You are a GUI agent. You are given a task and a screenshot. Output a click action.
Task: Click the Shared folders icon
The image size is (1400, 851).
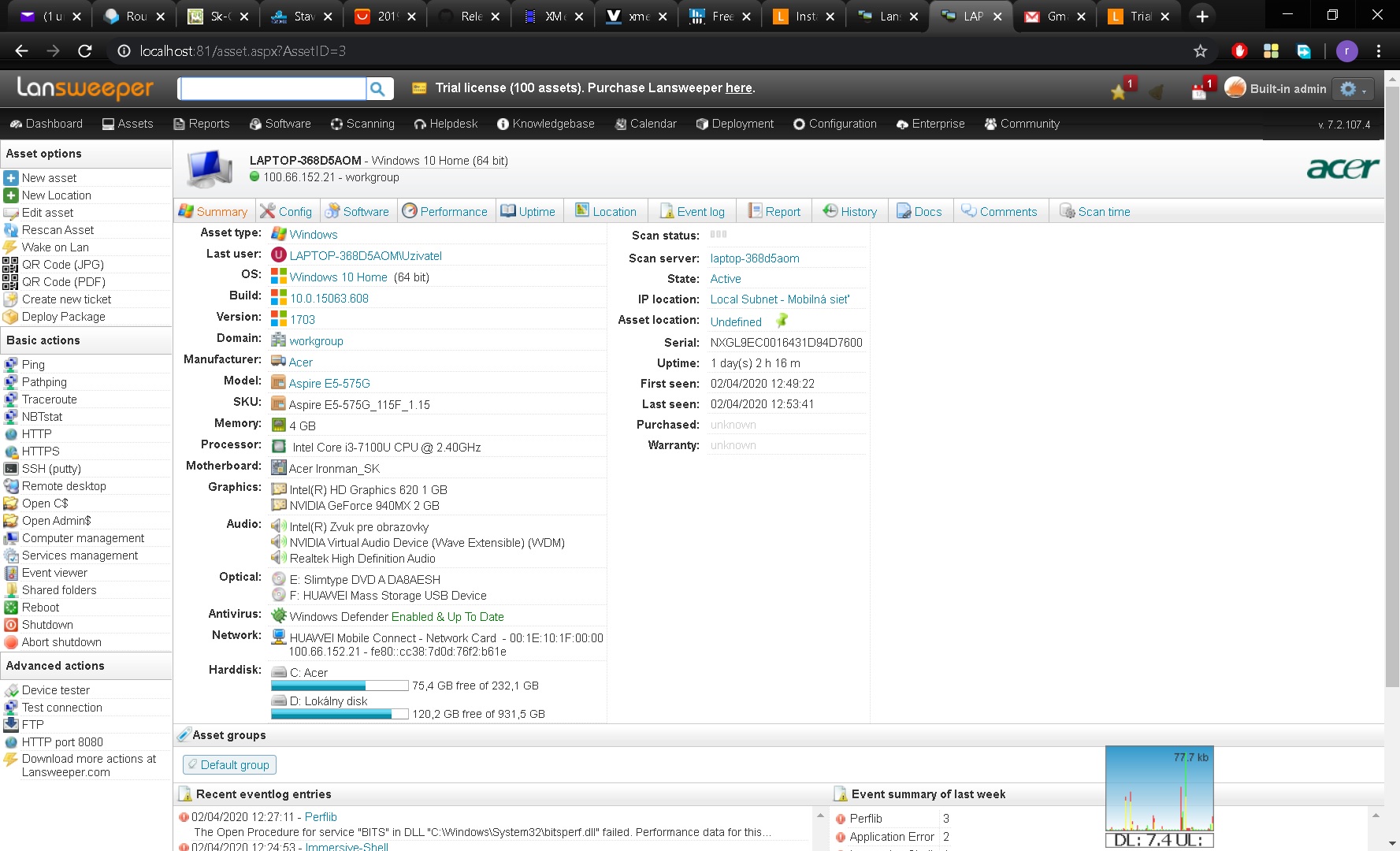click(11, 590)
